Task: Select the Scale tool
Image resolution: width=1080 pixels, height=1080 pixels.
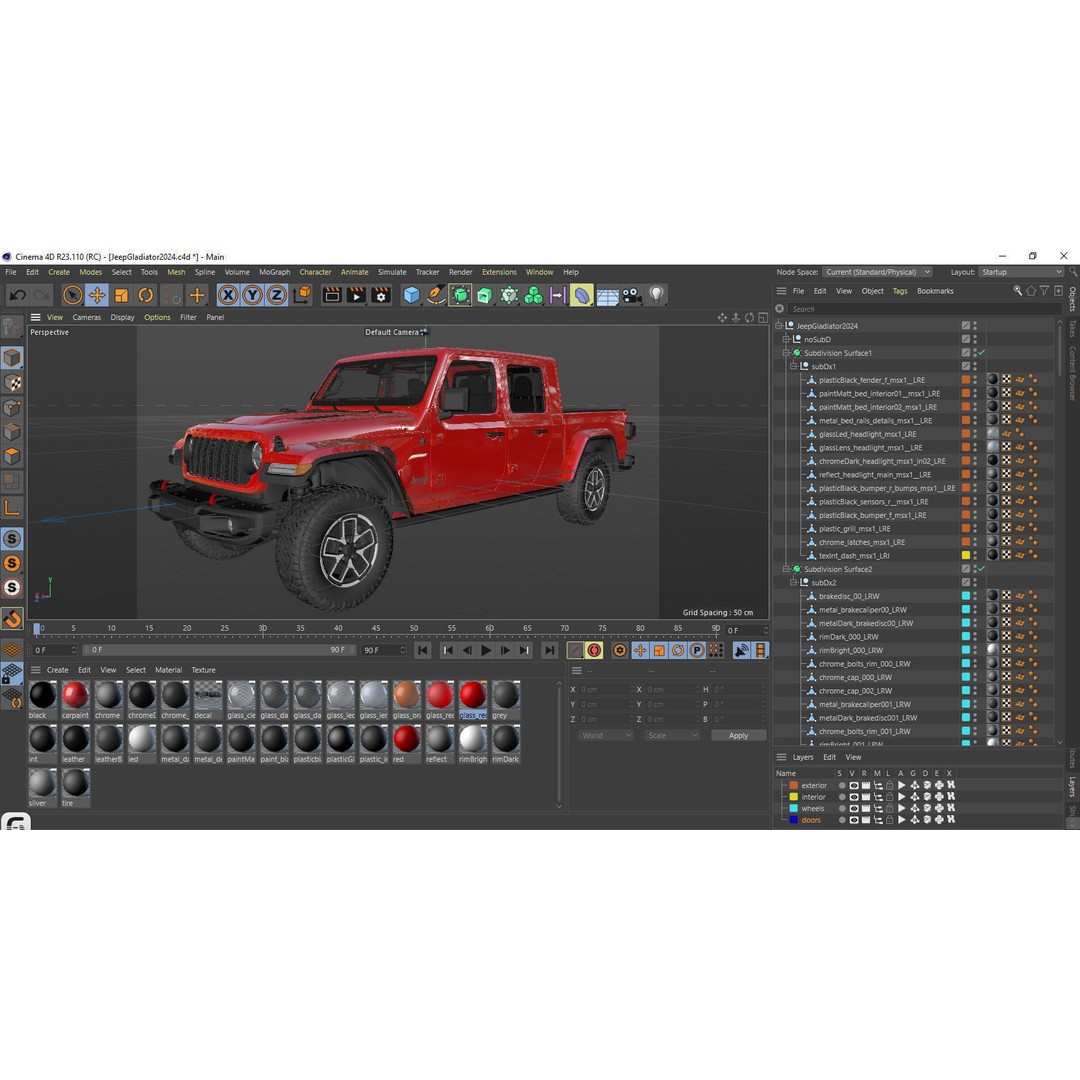Action: click(121, 294)
